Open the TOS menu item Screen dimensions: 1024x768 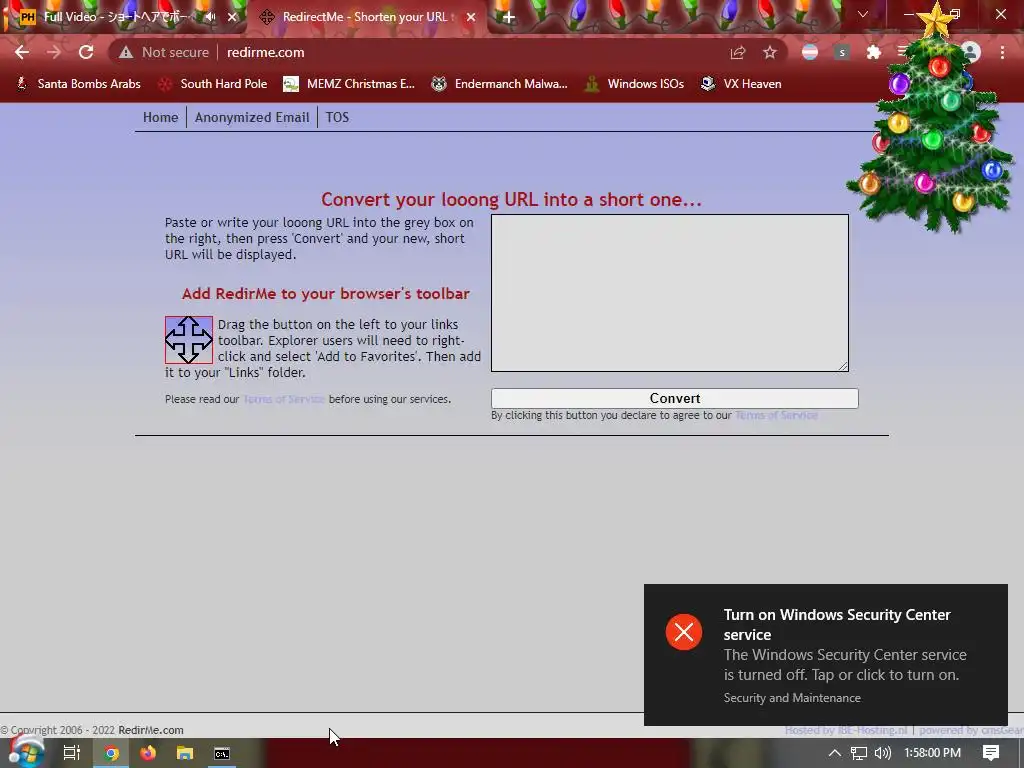(x=338, y=118)
